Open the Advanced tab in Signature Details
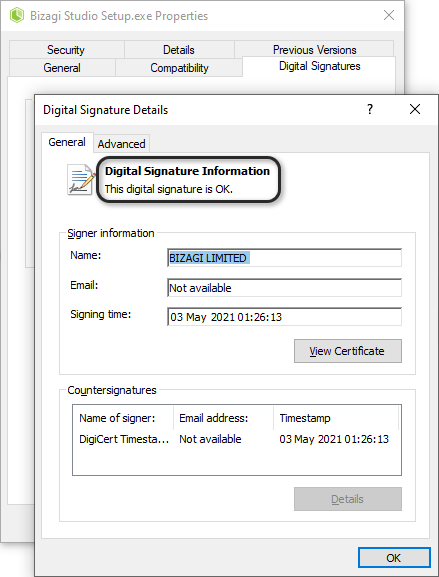This screenshot has height=577, width=439. point(121,144)
